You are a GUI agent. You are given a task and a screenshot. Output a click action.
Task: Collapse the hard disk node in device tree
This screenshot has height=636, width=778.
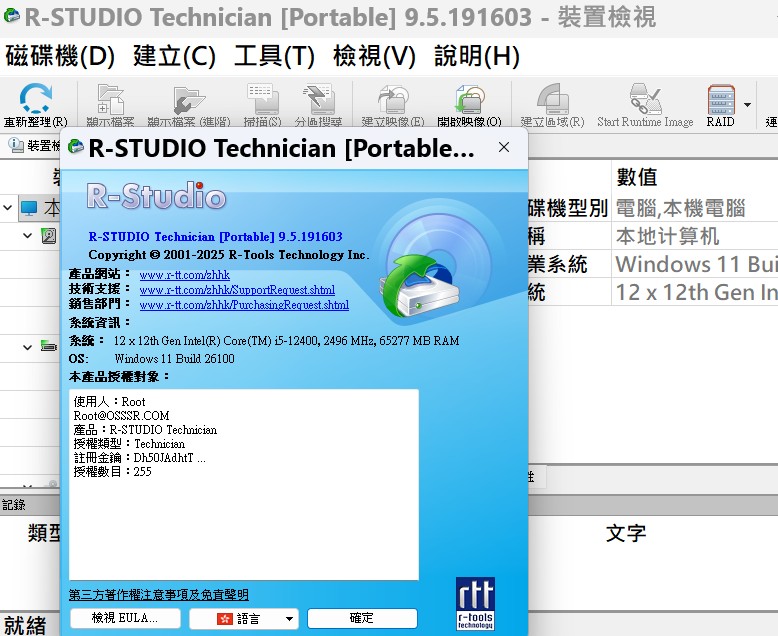(28, 236)
